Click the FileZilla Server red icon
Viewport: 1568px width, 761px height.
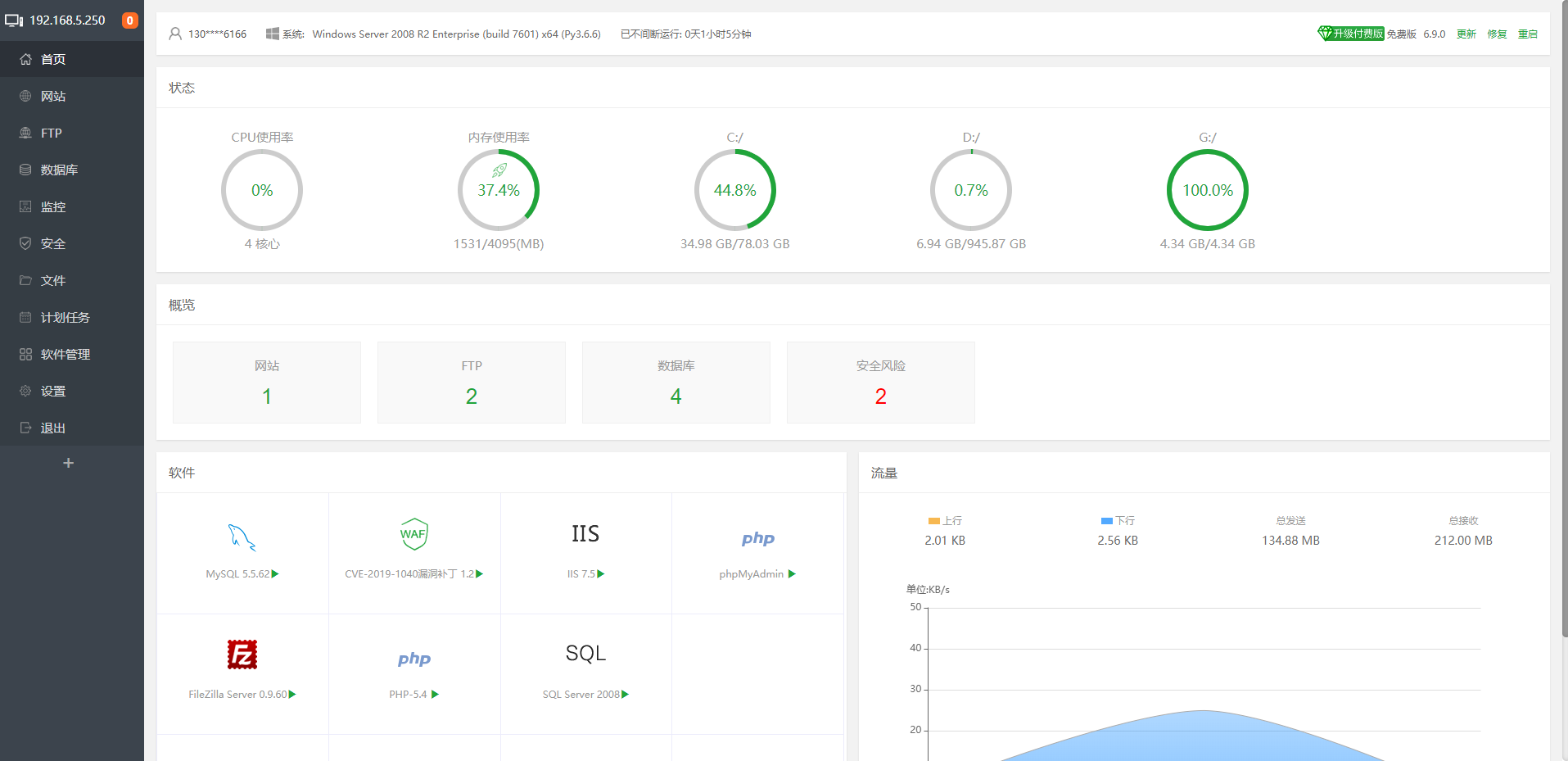pos(242,655)
